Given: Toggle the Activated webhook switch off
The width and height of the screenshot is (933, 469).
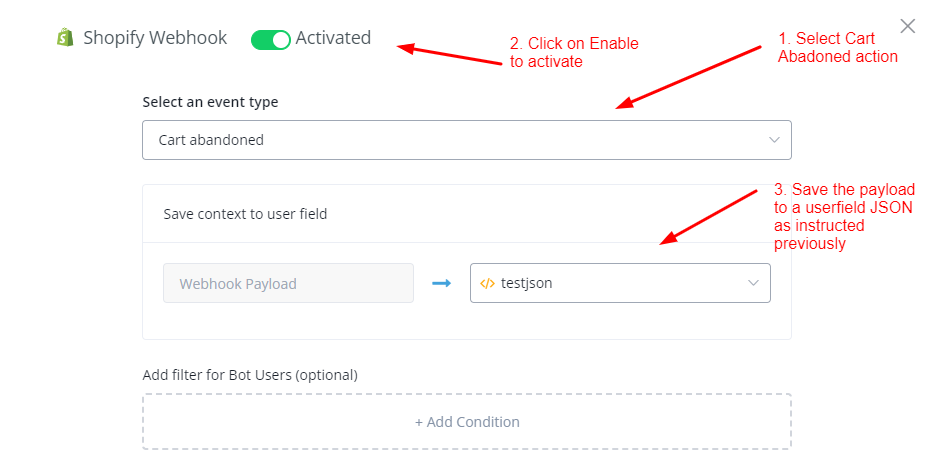Looking at the screenshot, I should (270, 39).
